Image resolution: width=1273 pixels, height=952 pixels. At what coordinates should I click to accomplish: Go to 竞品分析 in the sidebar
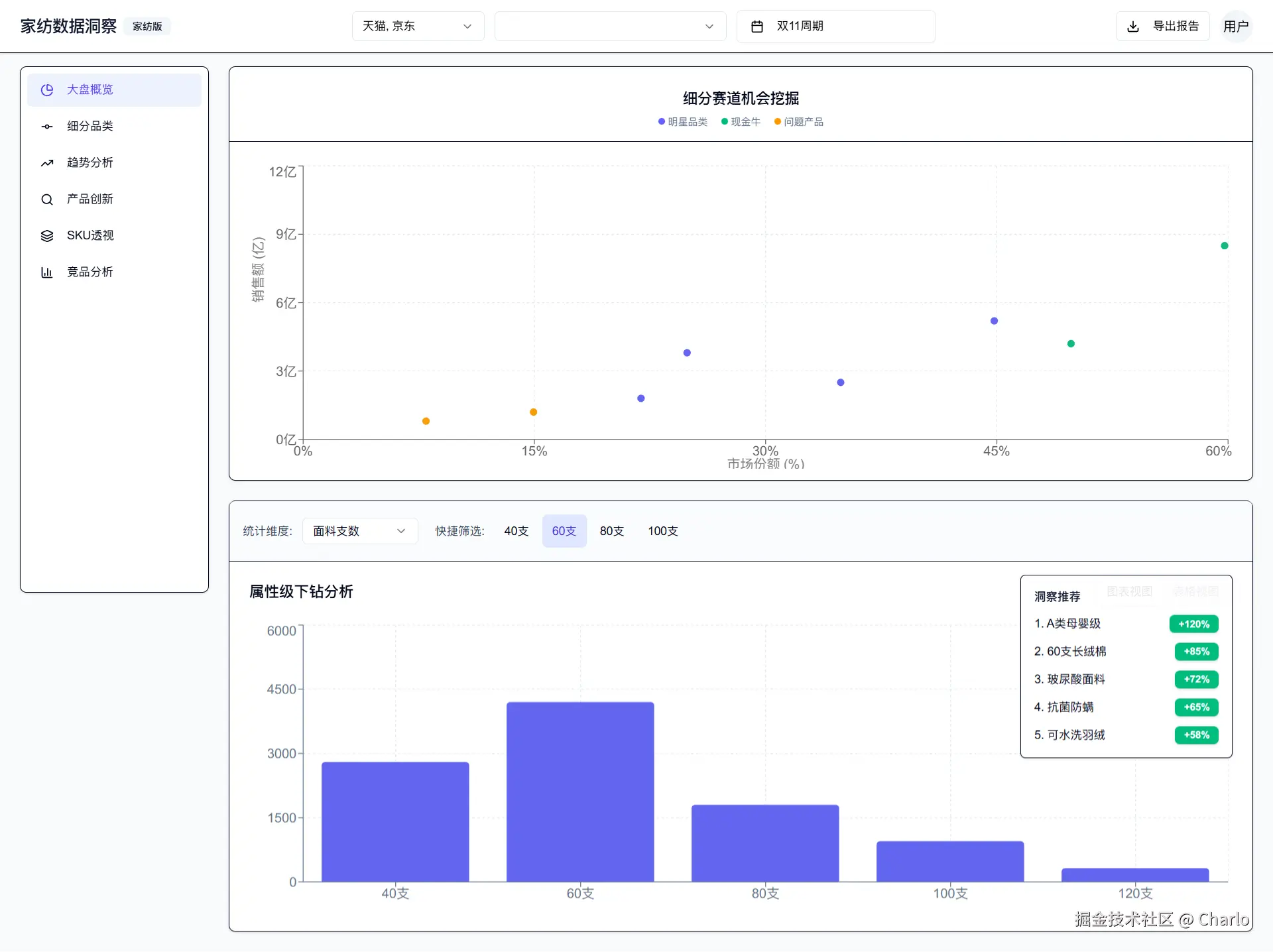pos(90,272)
